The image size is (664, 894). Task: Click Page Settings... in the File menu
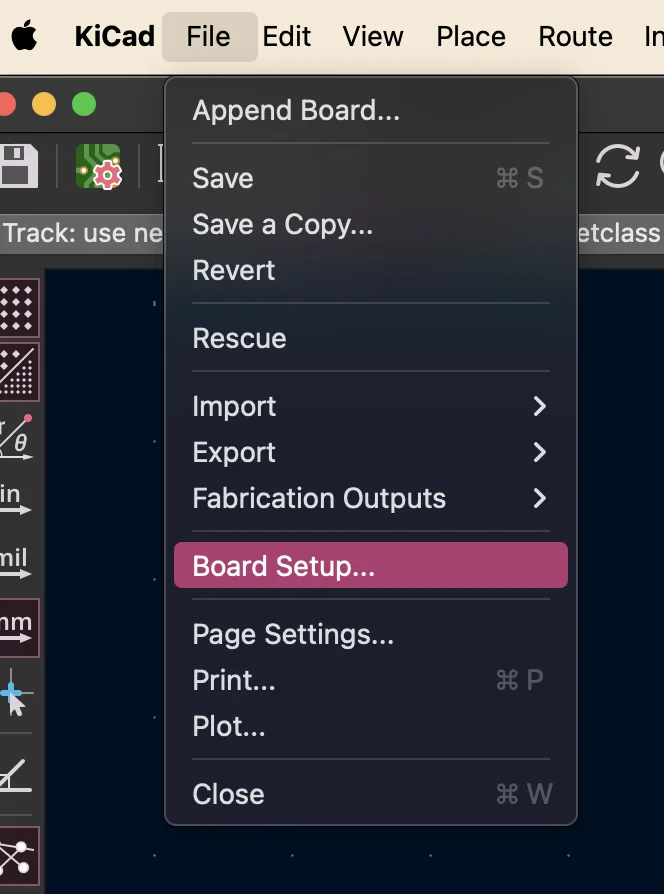click(x=293, y=635)
